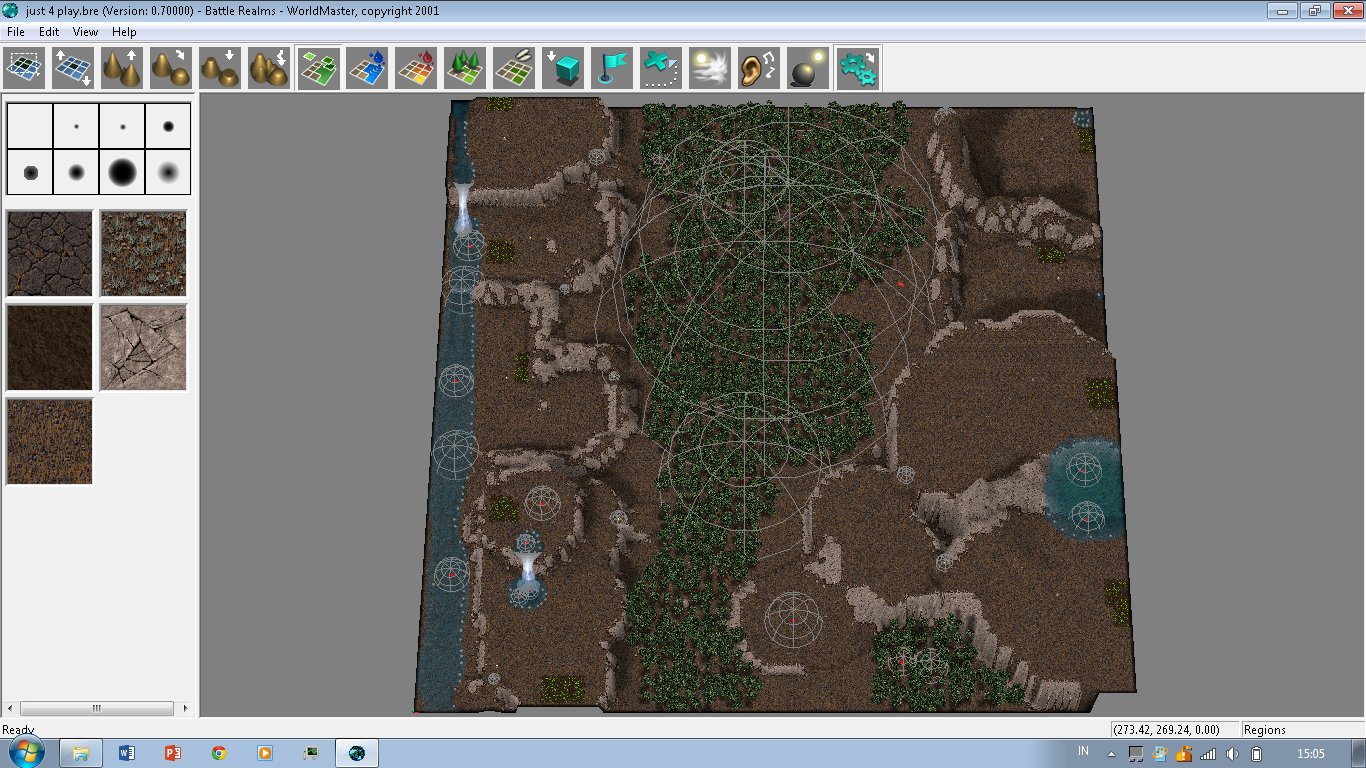1366x768 pixels.
Task: Choose the flatten cones down-arrow tool
Action: tap(220, 69)
